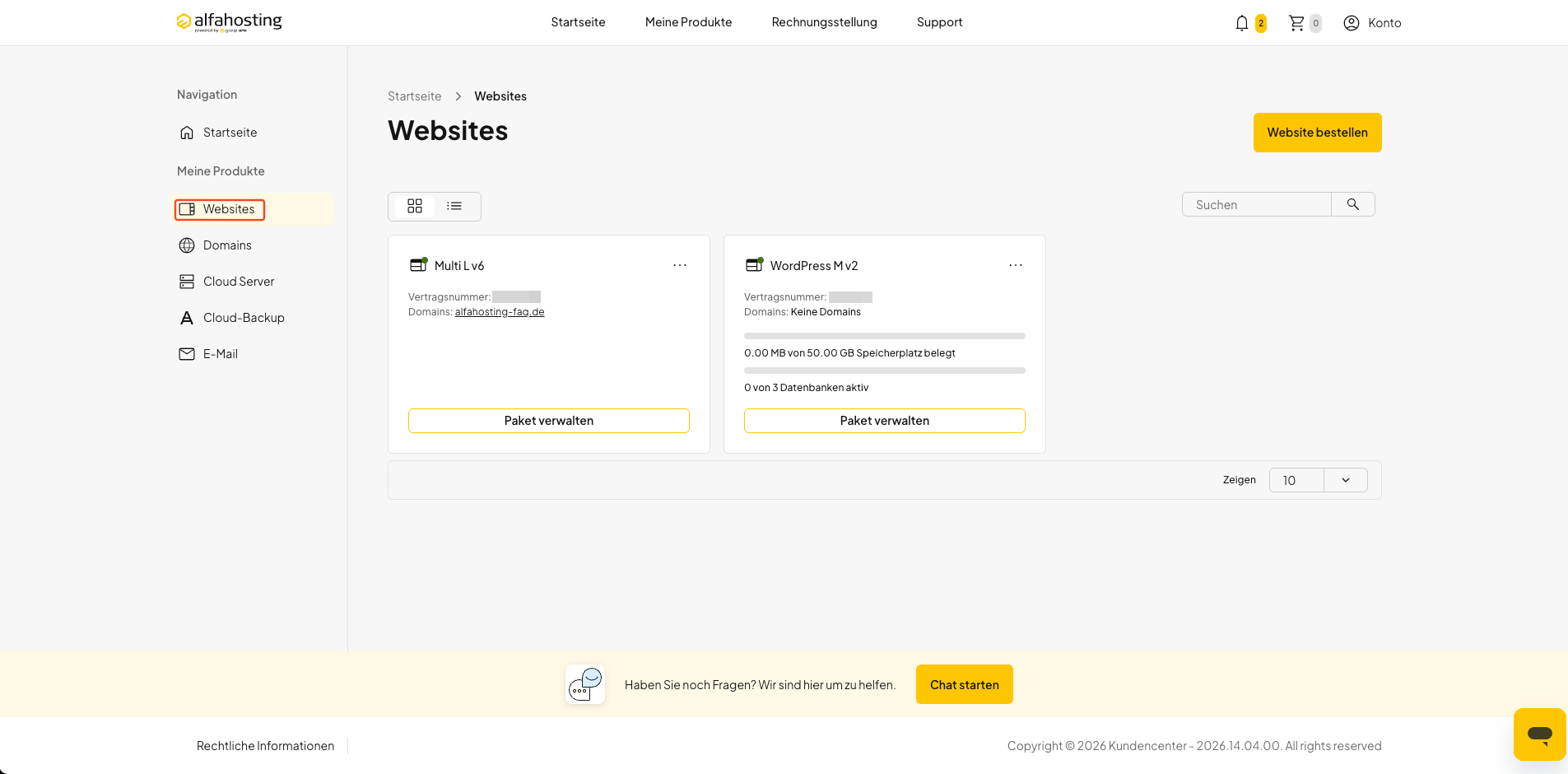Click the Multi L v6 package icon
Screen dimensions: 1568x774
(419, 264)
